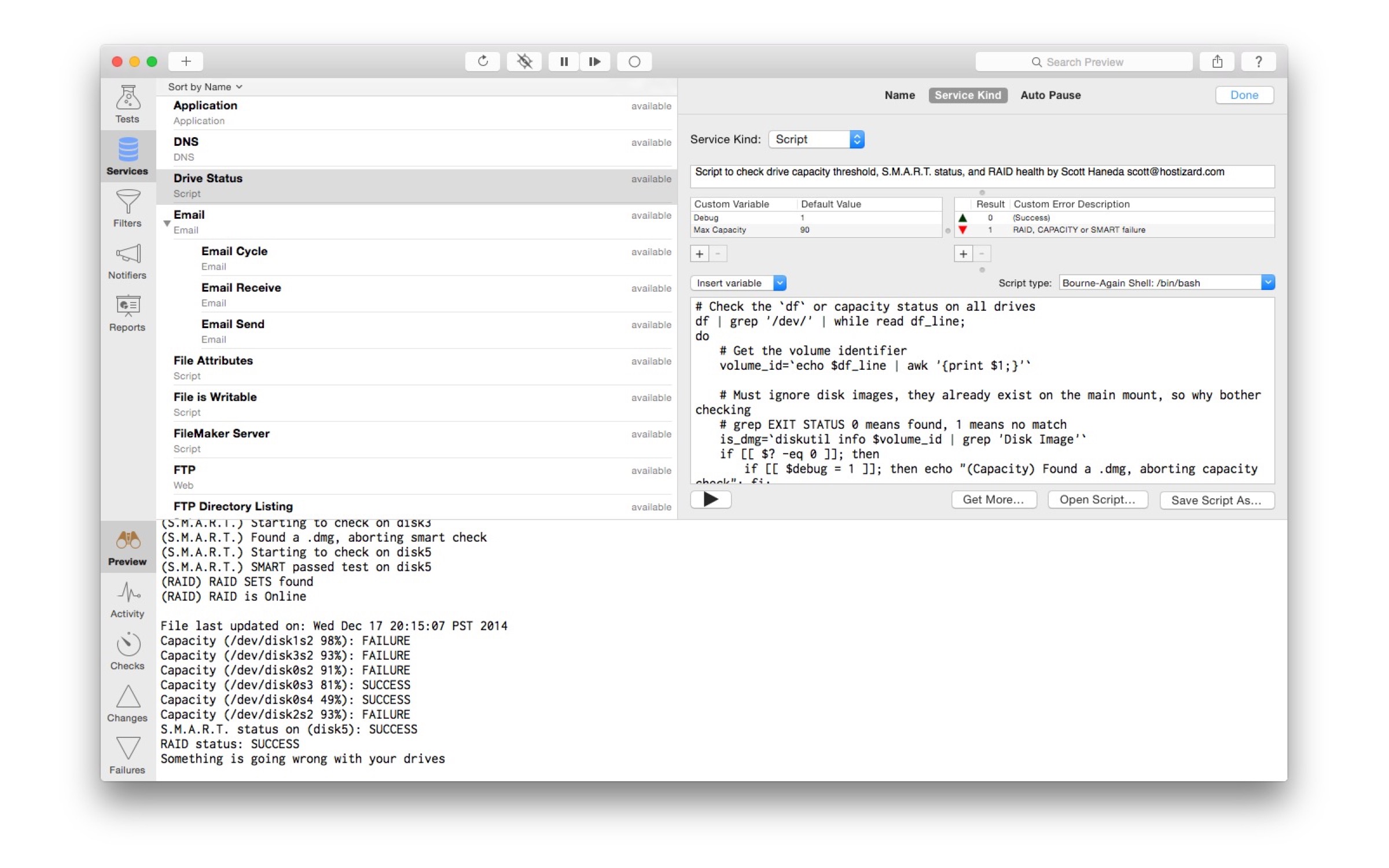
Task: Switch to the Name tab
Action: tap(899, 95)
